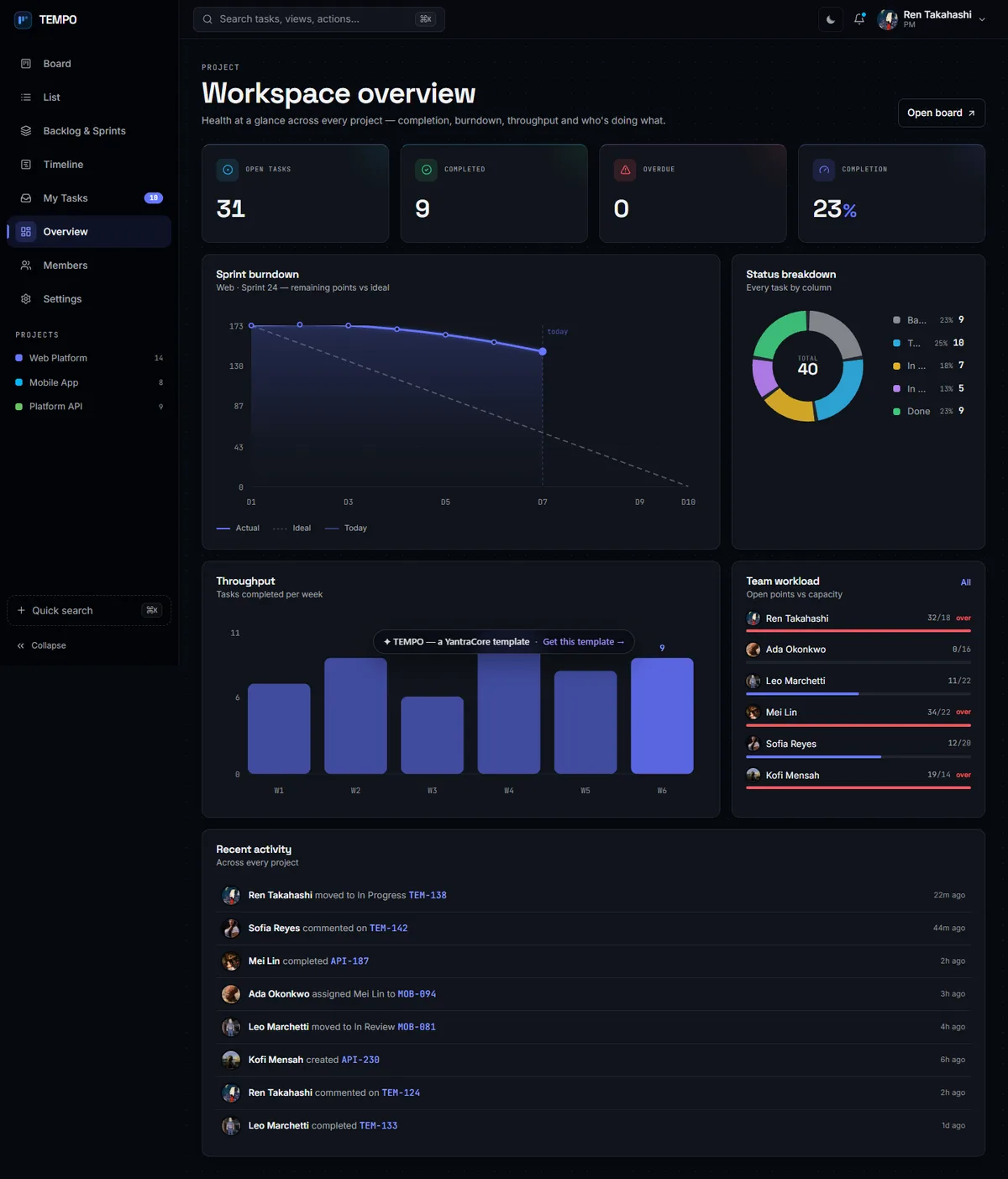Go to the Backlog & Sprints page
The width and height of the screenshot is (1008, 1179).
coord(89,131)
